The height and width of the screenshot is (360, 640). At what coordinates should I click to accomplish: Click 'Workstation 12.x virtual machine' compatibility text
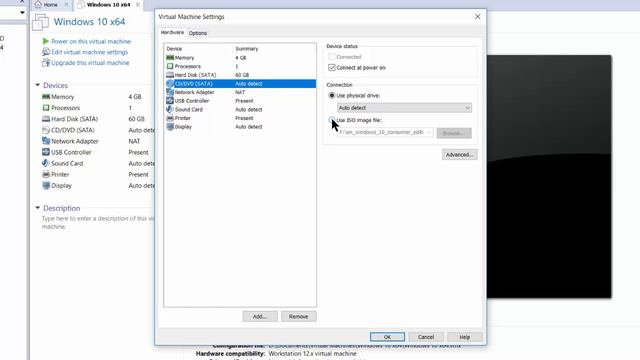312,353
